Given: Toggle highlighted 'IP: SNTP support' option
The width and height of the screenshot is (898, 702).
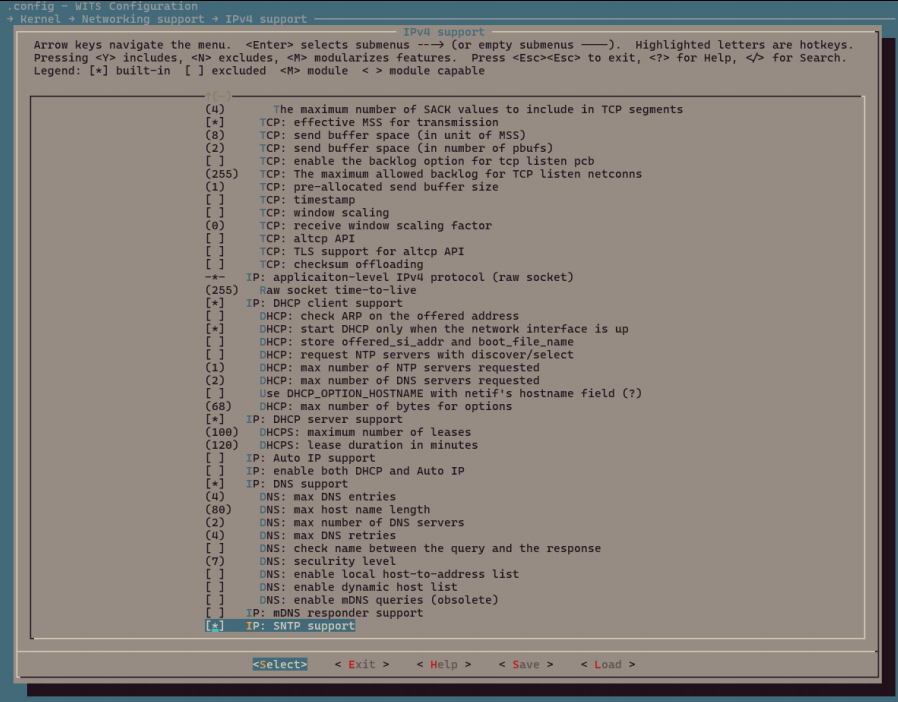Looking at the screenshot, I should (x=280, y=626).
